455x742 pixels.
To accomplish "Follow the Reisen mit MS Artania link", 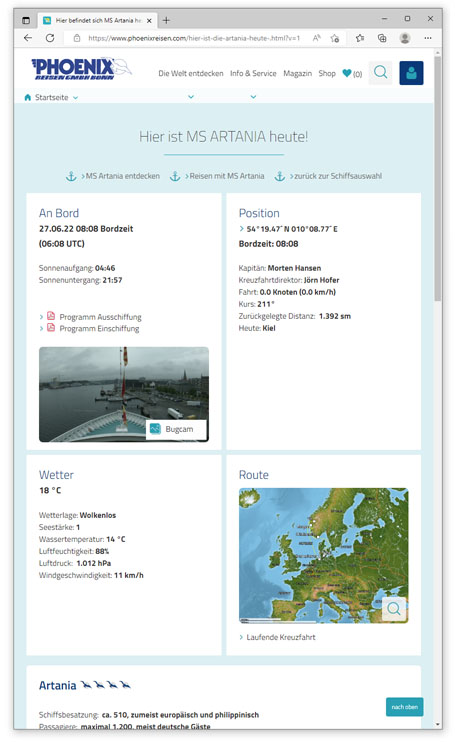I will [227, 176].
